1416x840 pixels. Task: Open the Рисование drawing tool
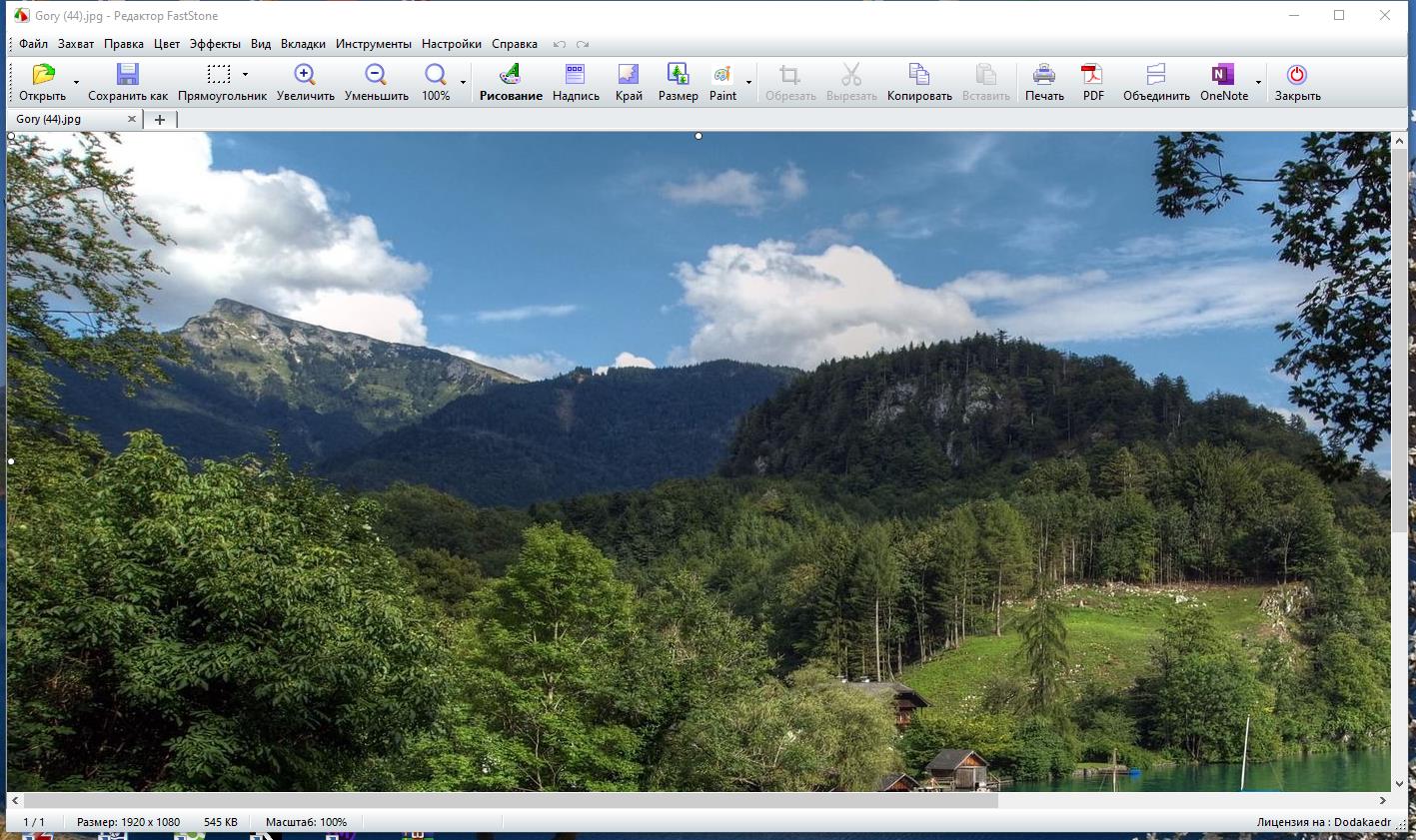coord(511,76)
